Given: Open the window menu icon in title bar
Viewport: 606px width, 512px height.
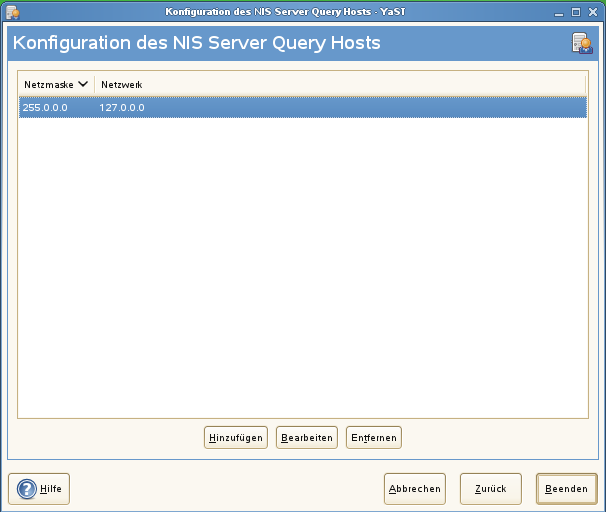Looking at the screenshot, I should point(13,12).
